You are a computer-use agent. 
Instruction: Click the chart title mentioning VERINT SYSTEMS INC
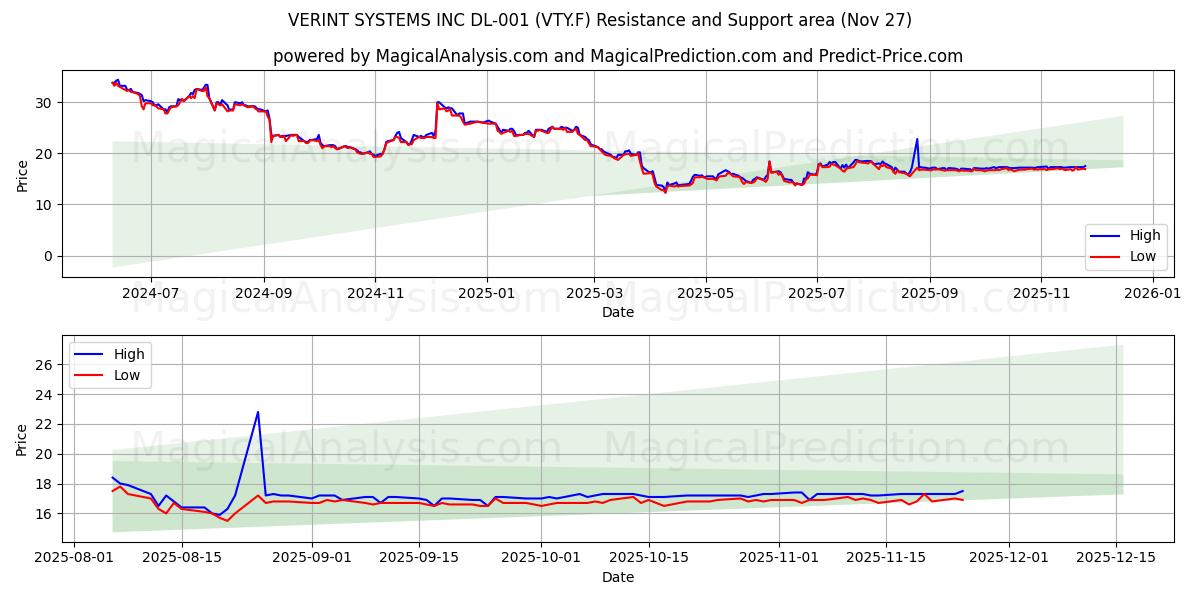(x=600, y=20)
